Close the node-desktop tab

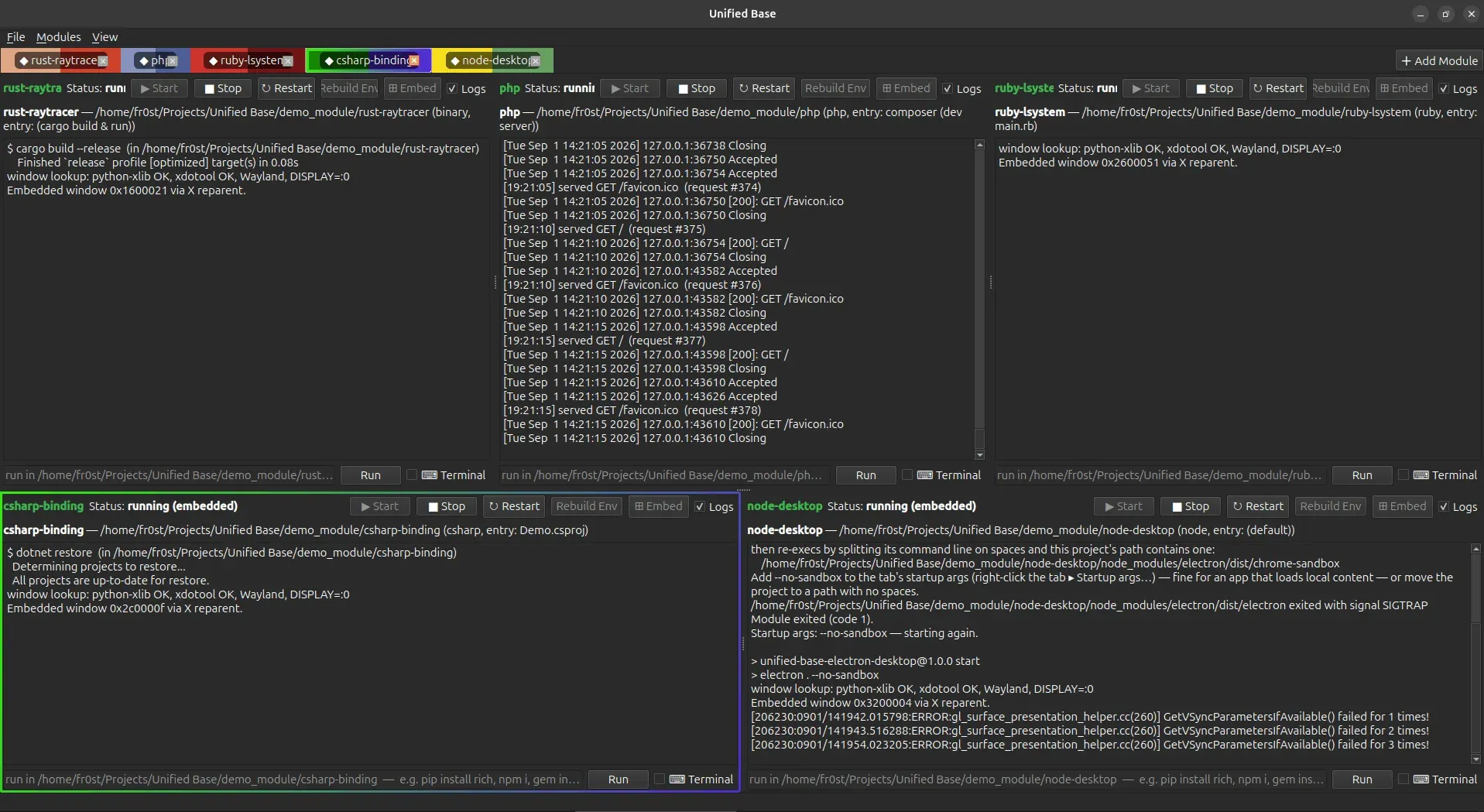[x=535, y=61]
